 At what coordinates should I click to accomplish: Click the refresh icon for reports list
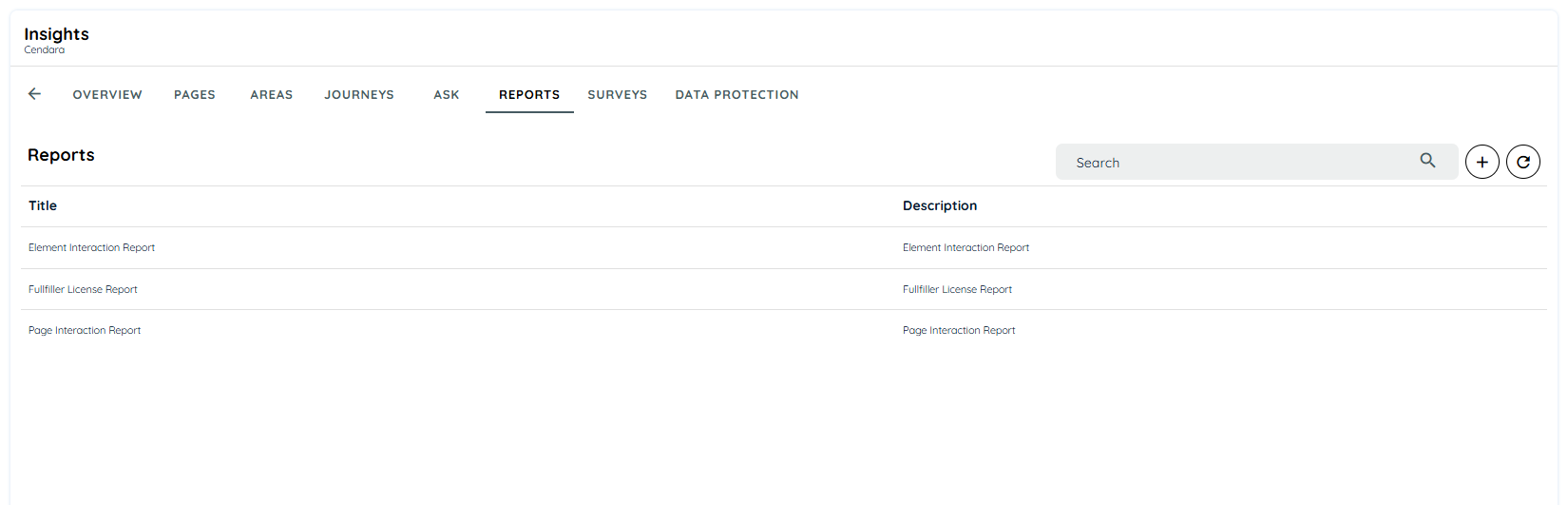coord(1523,162)
